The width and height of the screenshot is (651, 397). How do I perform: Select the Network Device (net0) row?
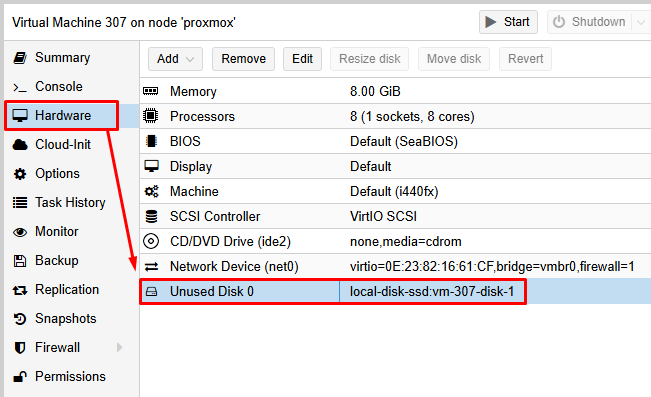[x=395, y=267]
